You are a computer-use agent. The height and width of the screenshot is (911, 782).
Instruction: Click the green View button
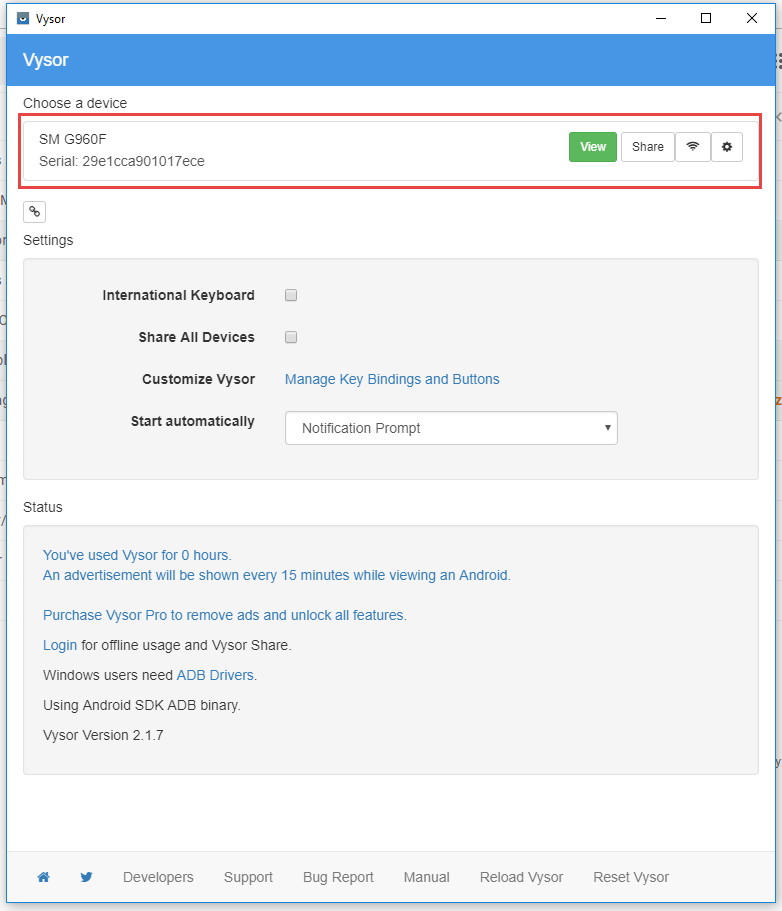click(x=593, y=147)
